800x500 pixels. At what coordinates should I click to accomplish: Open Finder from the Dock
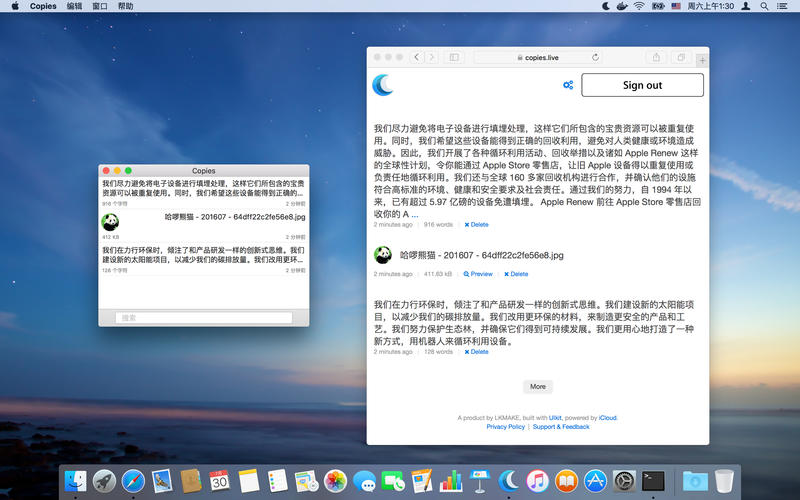click(76, 481)
